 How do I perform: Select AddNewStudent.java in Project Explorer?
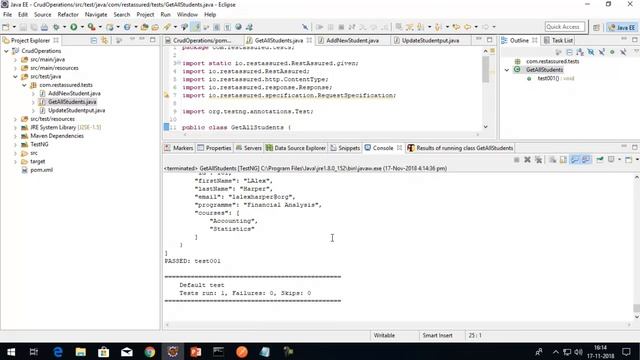pos(74,93)
